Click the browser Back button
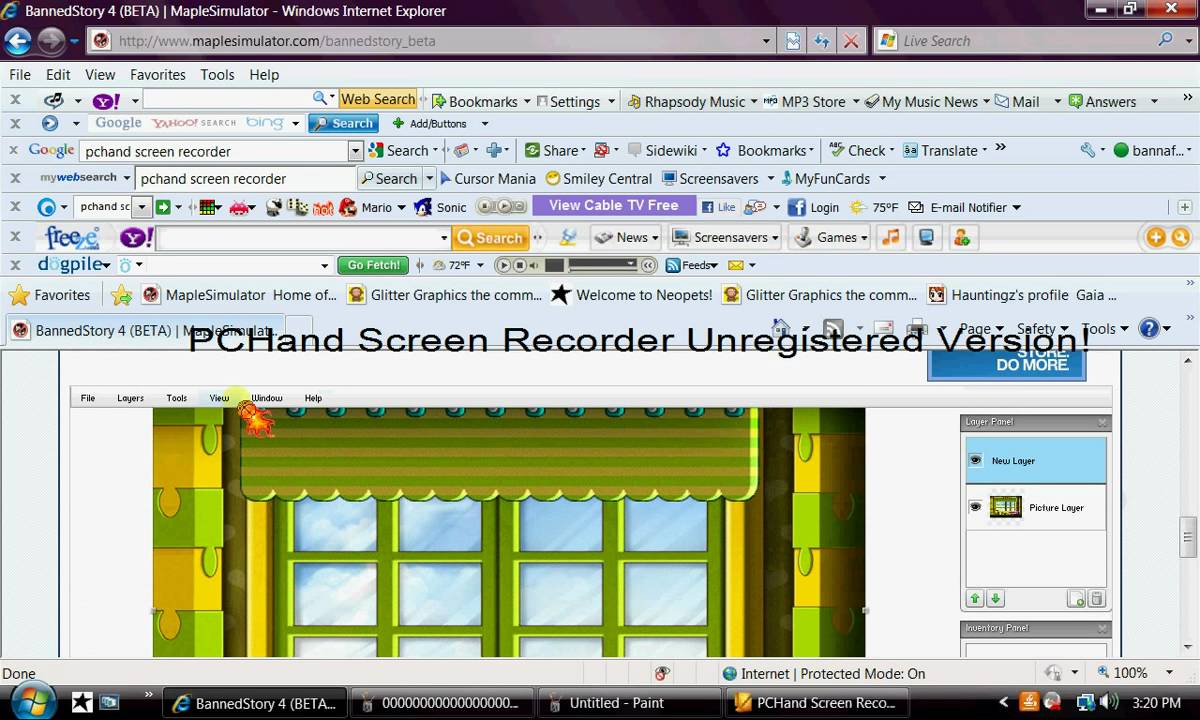 (x=17, y=41)
